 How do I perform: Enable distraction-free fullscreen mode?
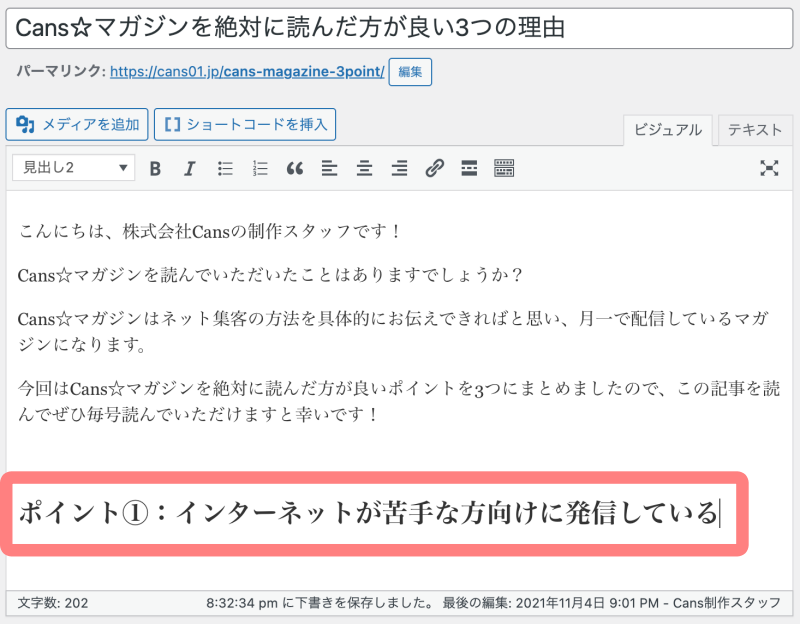click(x=768, y=168)
